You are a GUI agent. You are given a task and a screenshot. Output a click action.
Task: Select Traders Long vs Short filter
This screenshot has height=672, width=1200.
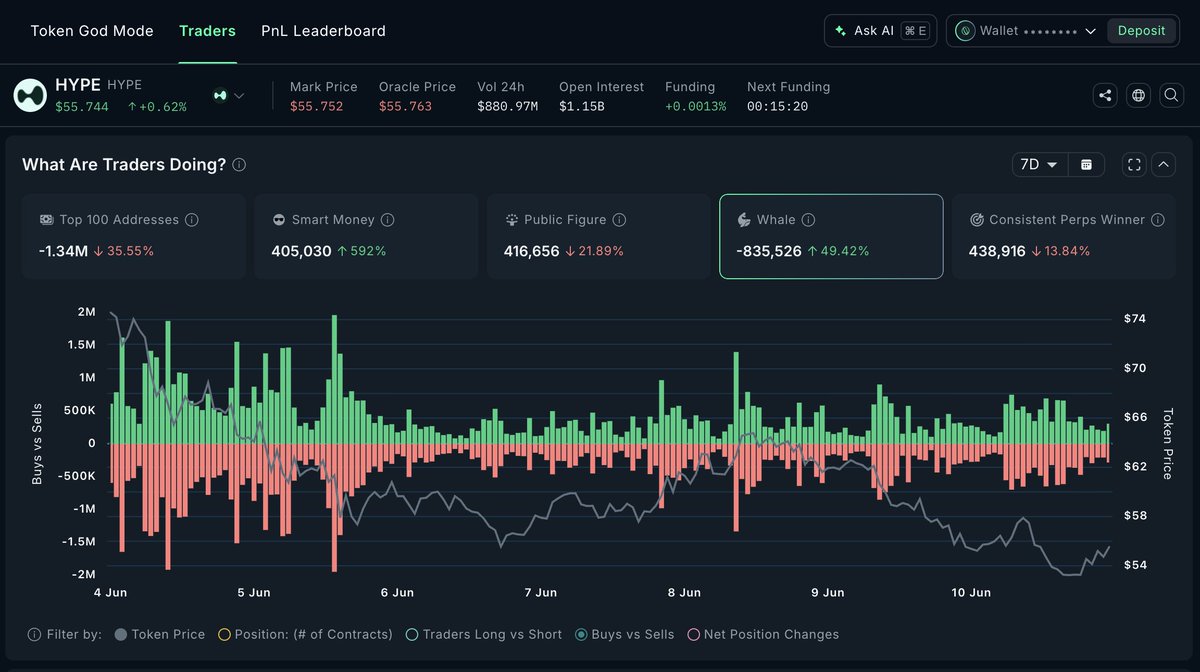483,634
